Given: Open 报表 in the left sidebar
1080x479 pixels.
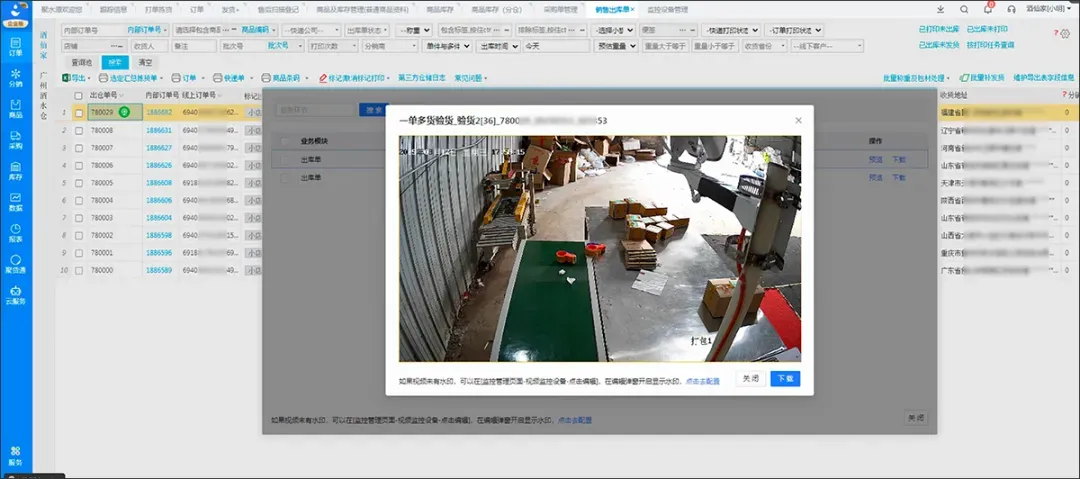Looking at the screenshot, I should click(15, 233).
